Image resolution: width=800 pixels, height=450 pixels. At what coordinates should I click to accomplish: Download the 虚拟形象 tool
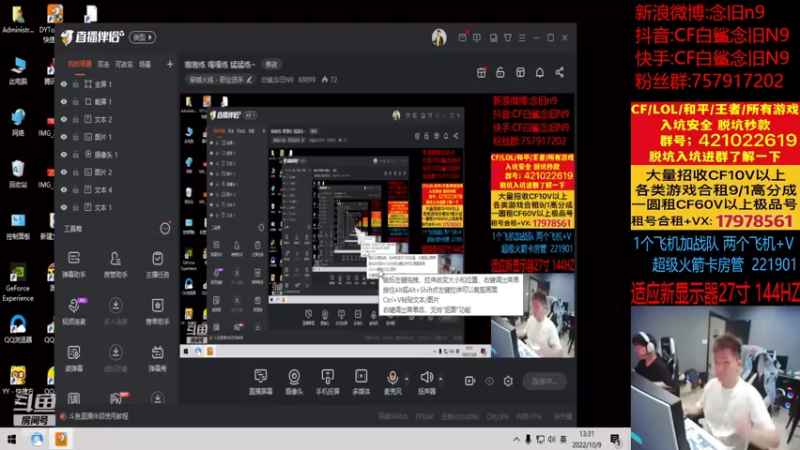[116, 358]
